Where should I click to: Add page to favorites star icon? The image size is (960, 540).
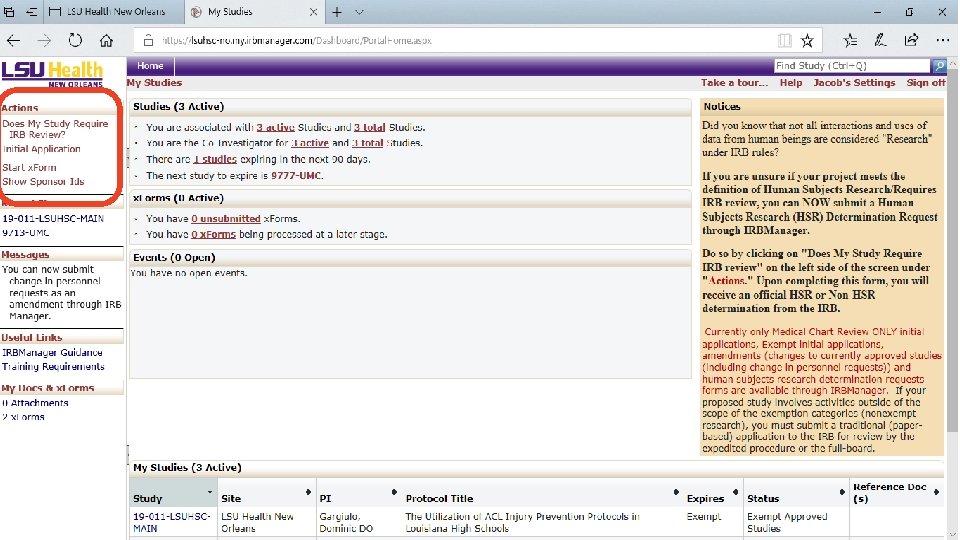pos(808,41)
